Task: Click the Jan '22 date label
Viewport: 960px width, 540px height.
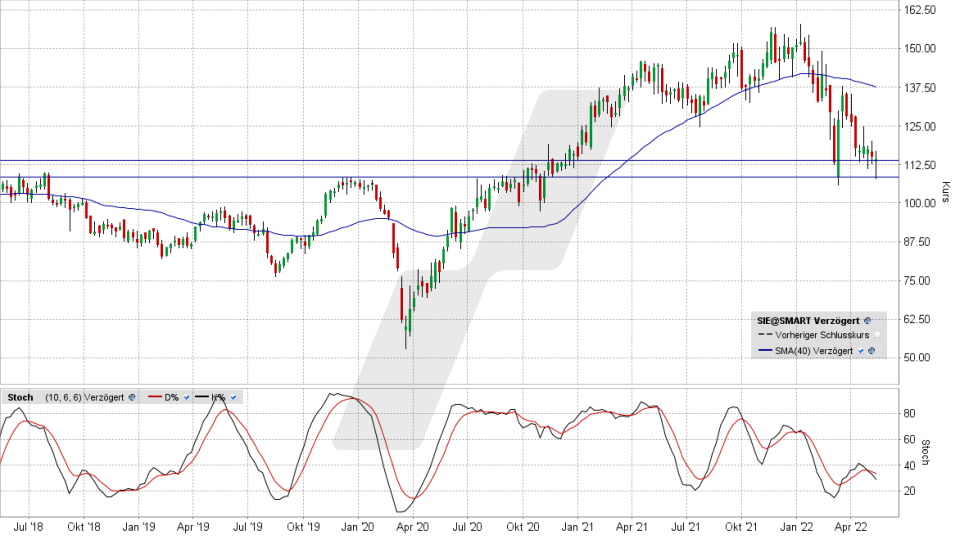Action: 796,527
